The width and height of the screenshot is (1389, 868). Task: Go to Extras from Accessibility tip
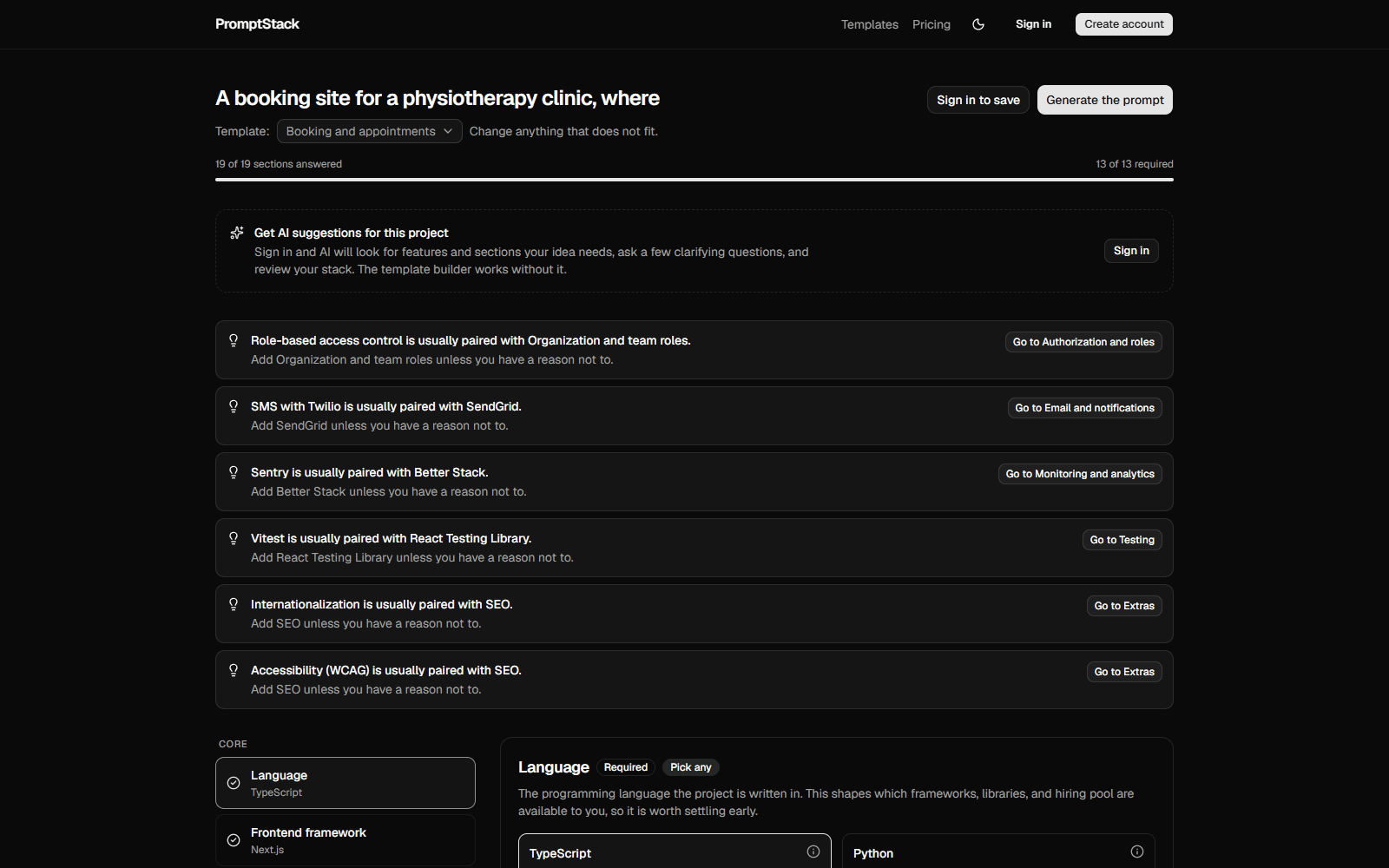(1124, 672)
